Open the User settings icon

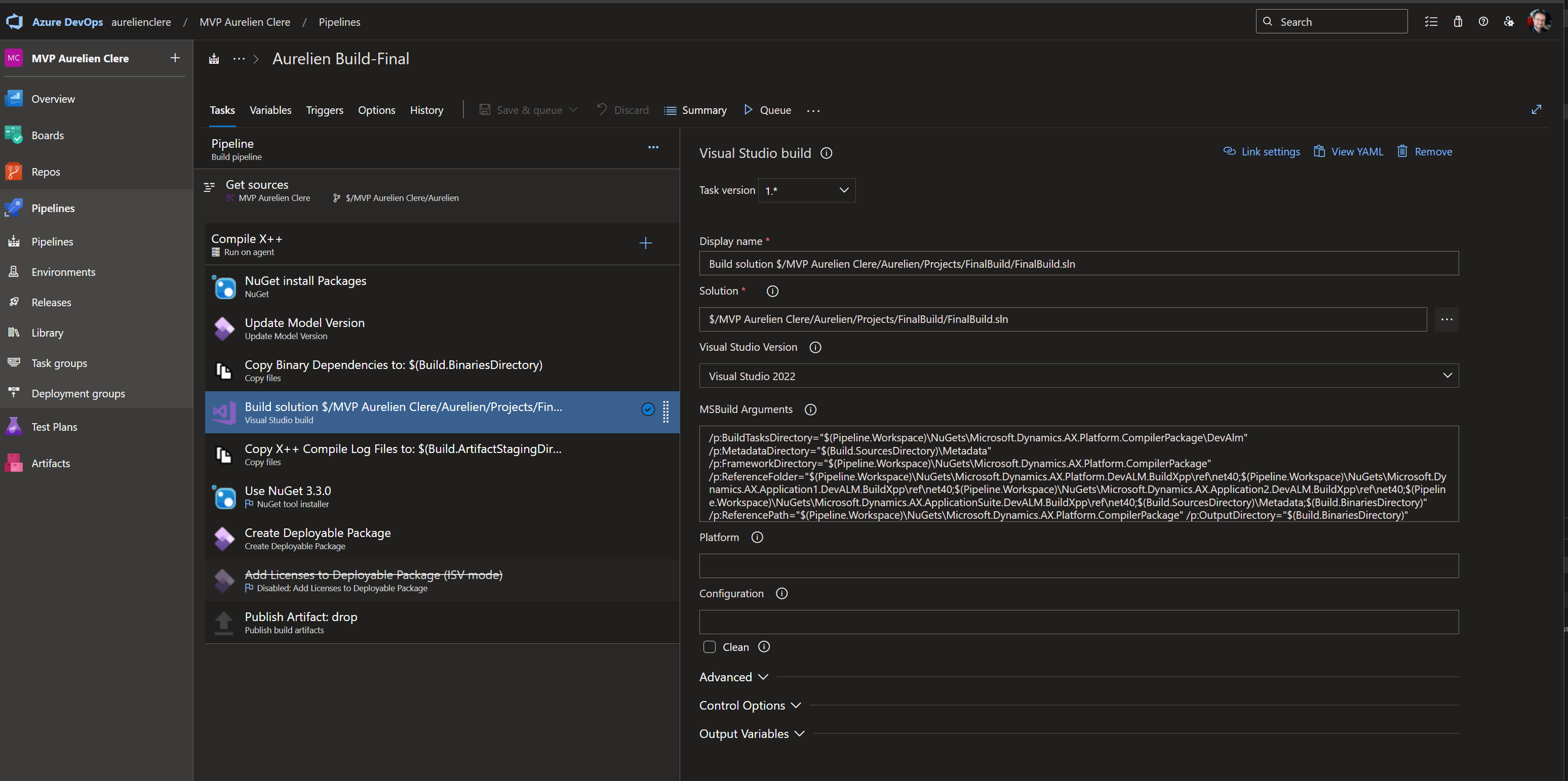click(1509, 22)
